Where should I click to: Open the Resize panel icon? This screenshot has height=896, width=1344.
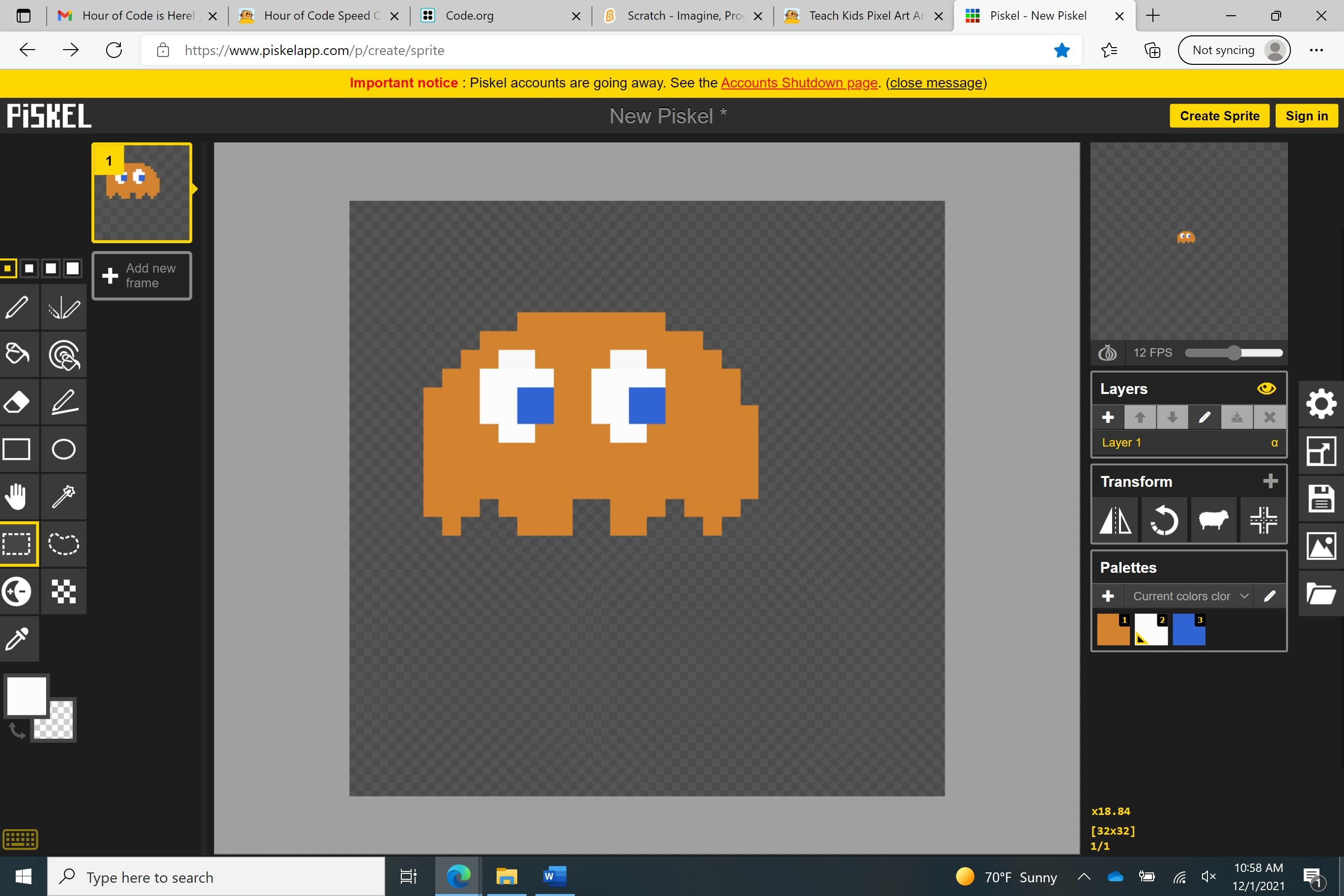[1321, 451]
